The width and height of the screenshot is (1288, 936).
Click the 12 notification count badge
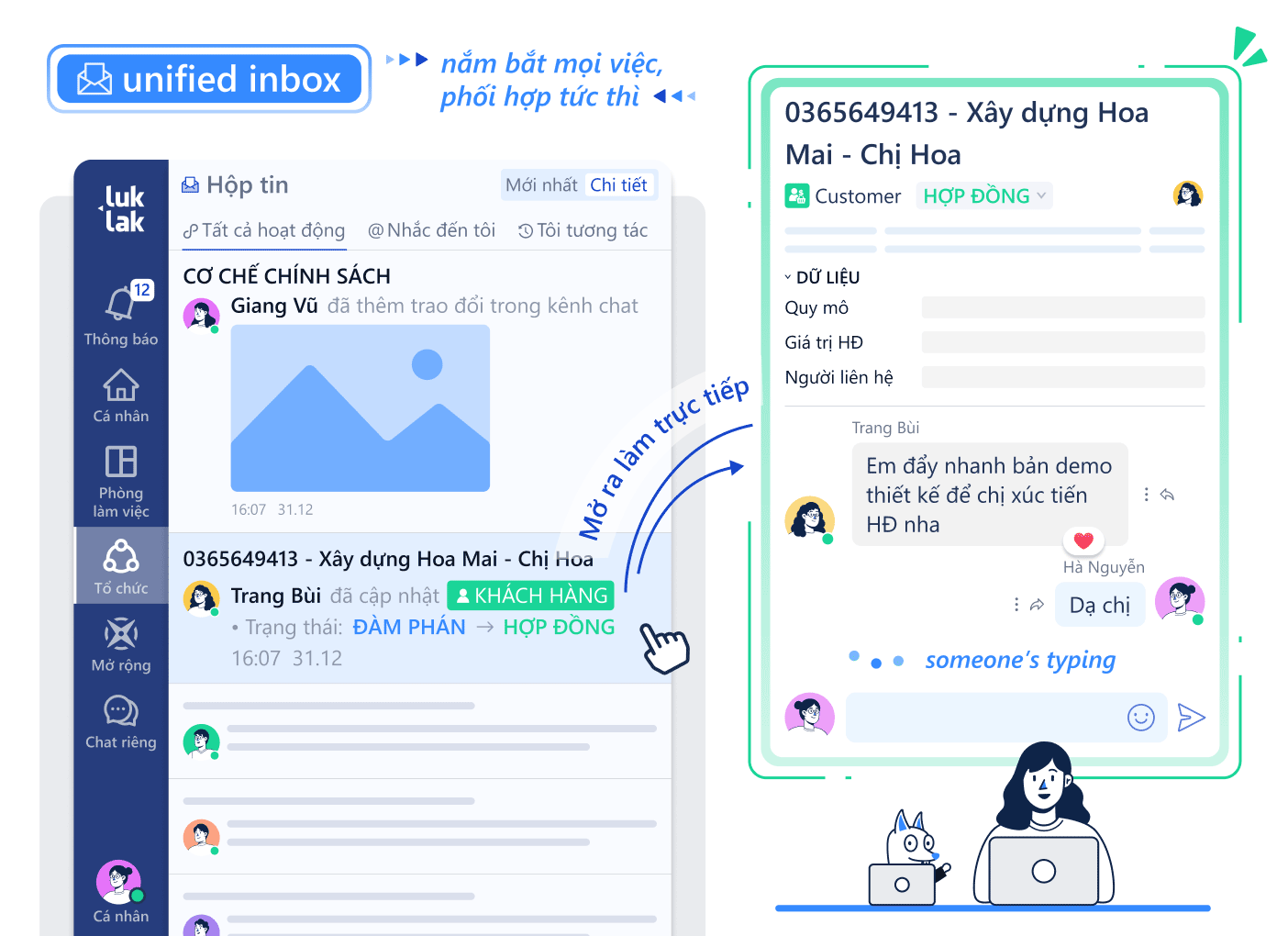(x=141, y=290)
